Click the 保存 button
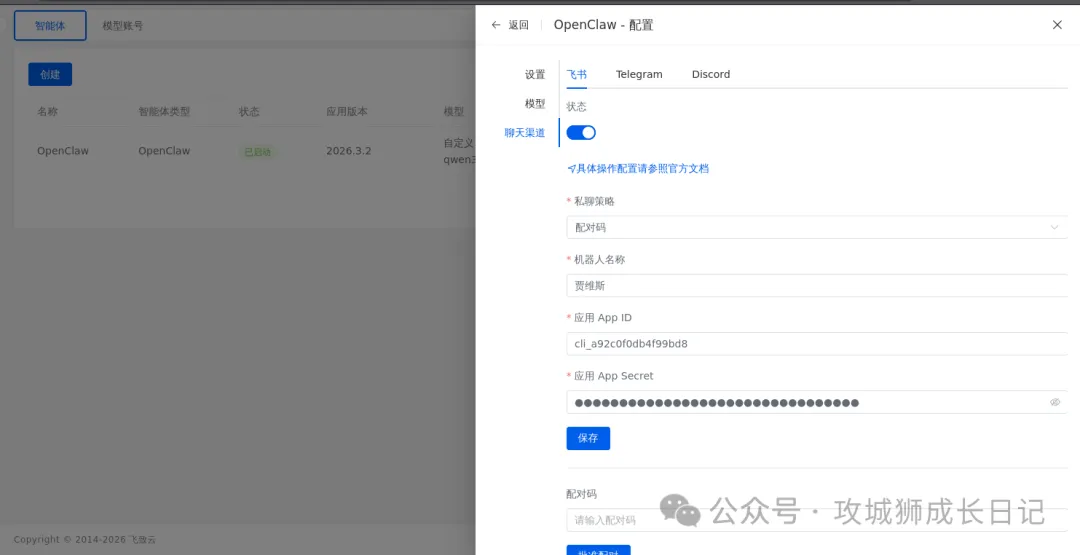Image resolution: width=1080 pixels, height=555 pixels. tap(588, 438)
